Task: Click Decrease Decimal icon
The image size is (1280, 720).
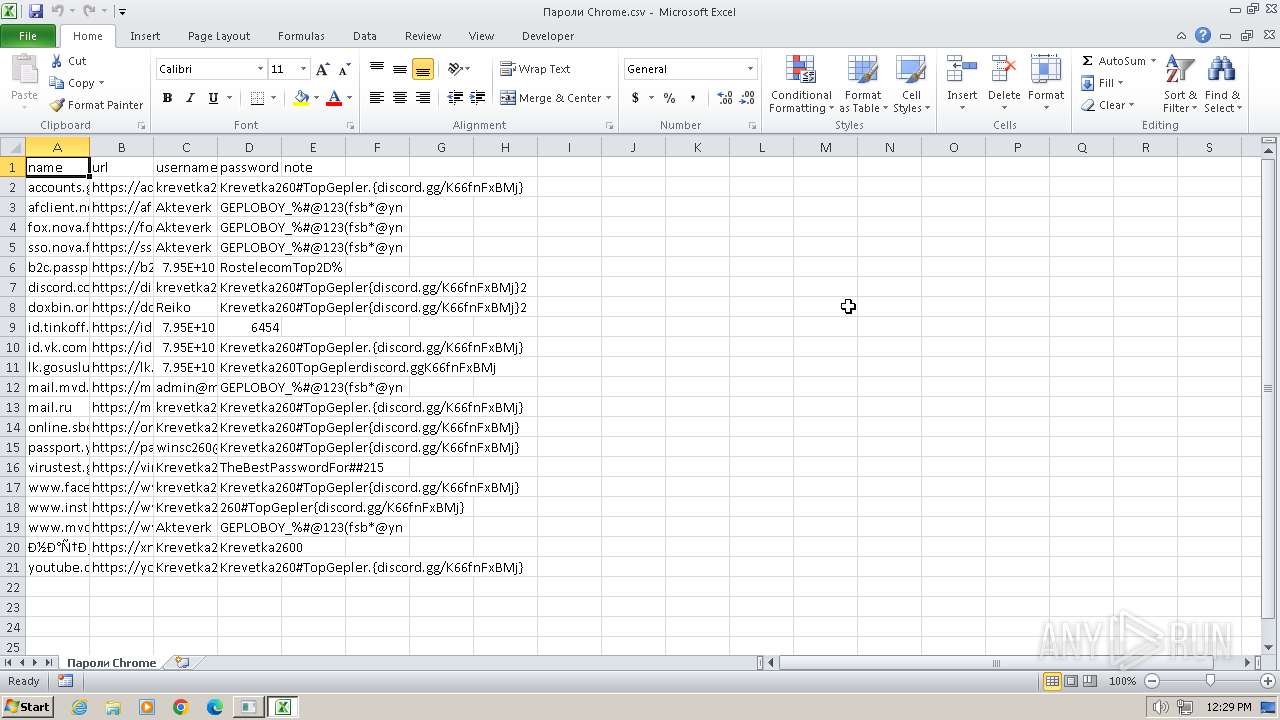Action: coord(747,98)
